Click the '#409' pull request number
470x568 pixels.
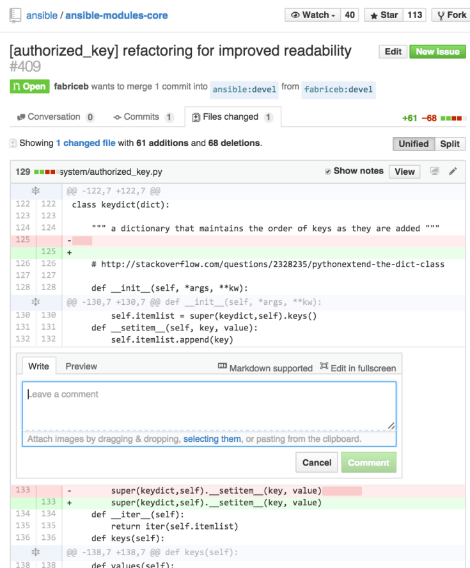tap(25, 67)
